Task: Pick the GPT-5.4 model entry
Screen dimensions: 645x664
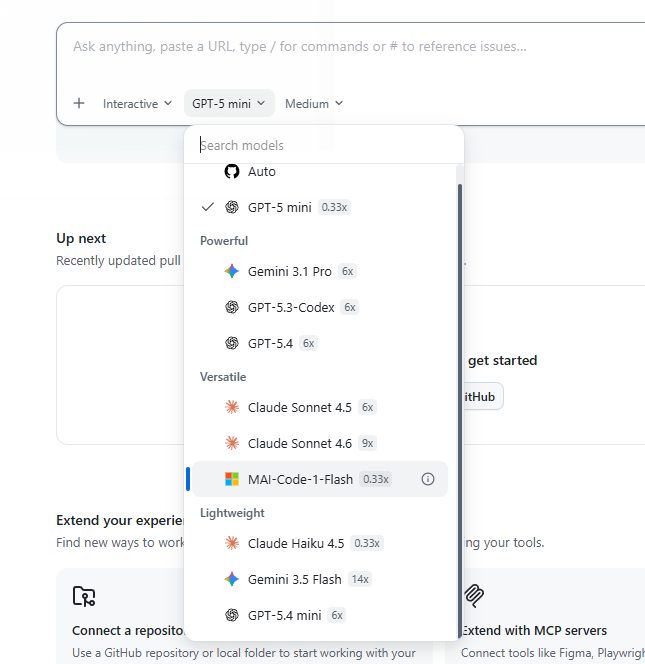Action: [320, 343]
